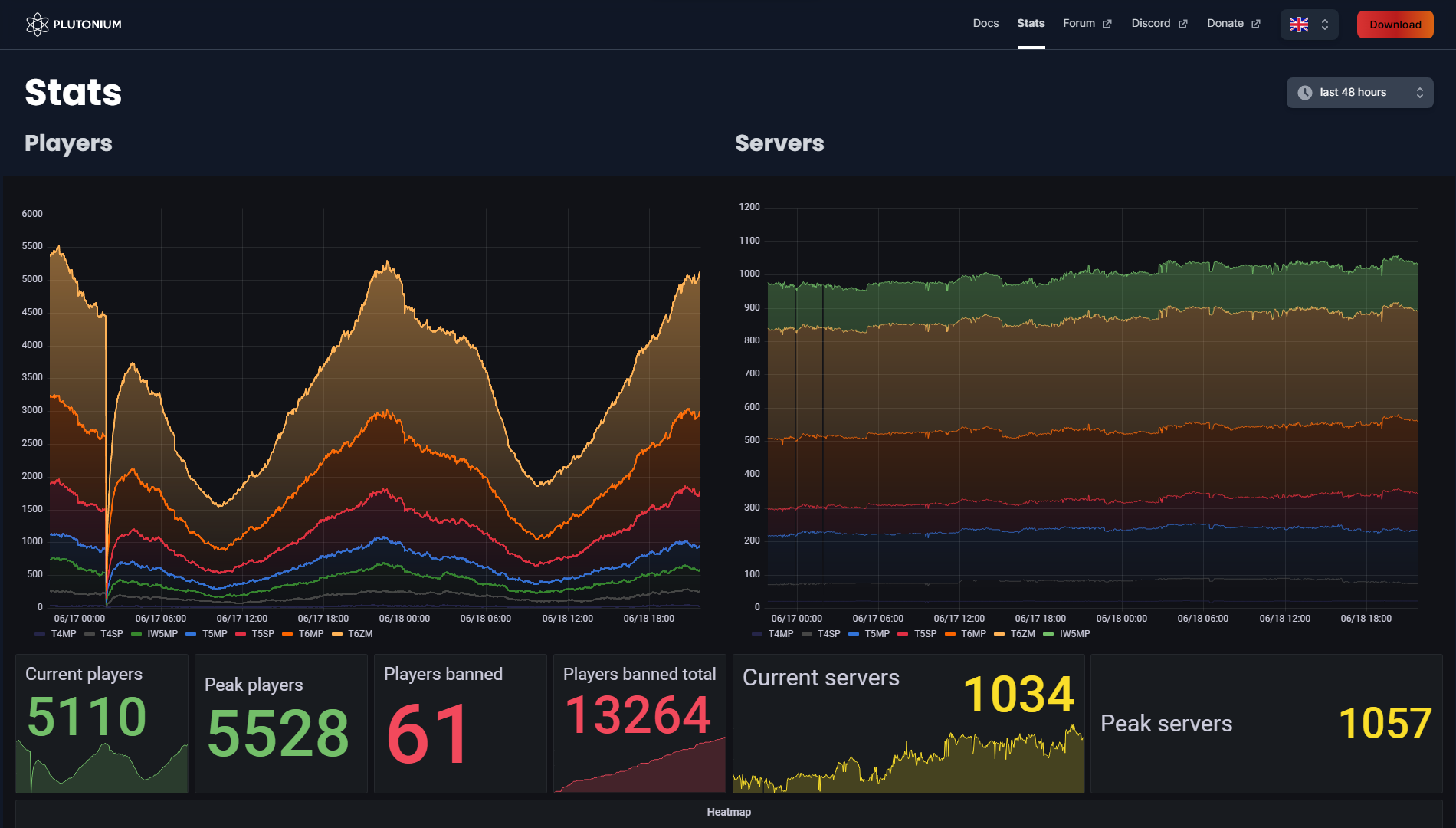Click the Players banned 61 value

click(x=428, y=734)
